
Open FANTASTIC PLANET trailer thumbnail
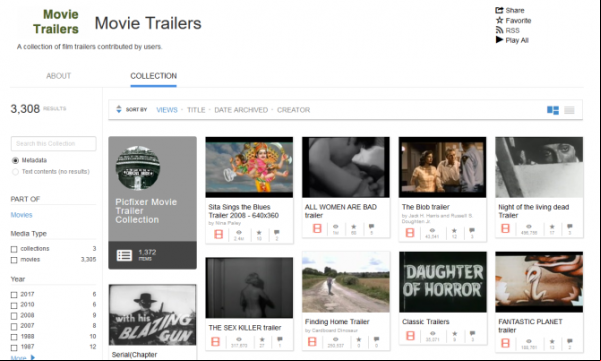539,282
